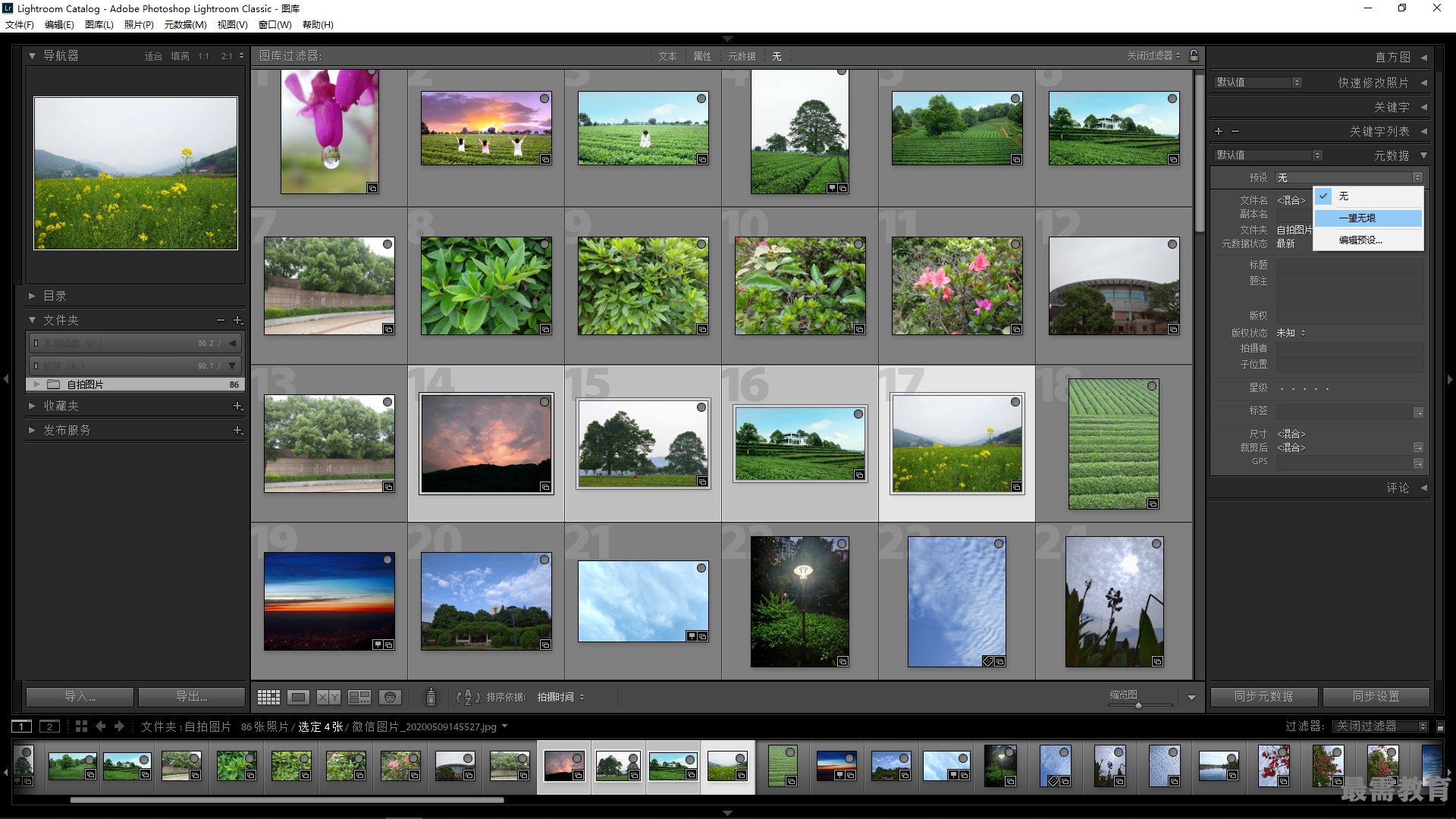Toggle quick collection circle on photo 17
This screenshot has width=1456, height=819.
point(1015,402)
